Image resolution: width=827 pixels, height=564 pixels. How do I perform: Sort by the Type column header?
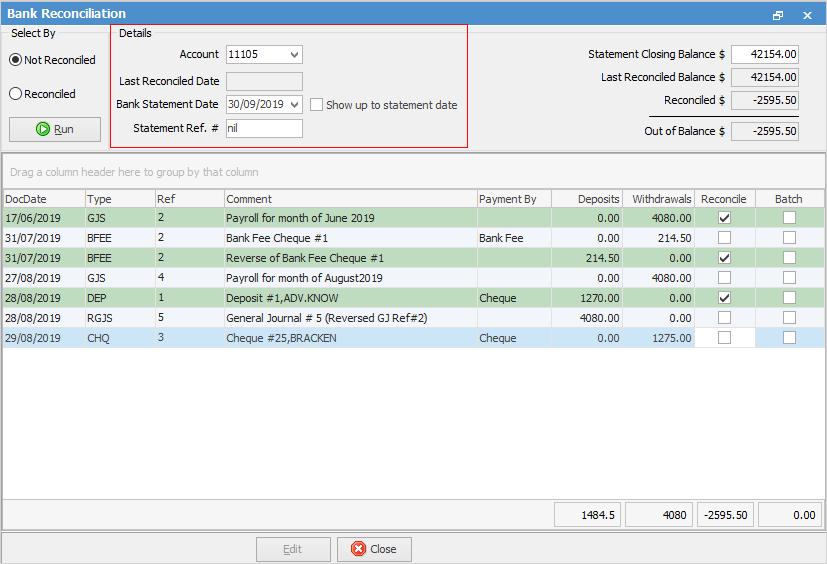(118, 199)
